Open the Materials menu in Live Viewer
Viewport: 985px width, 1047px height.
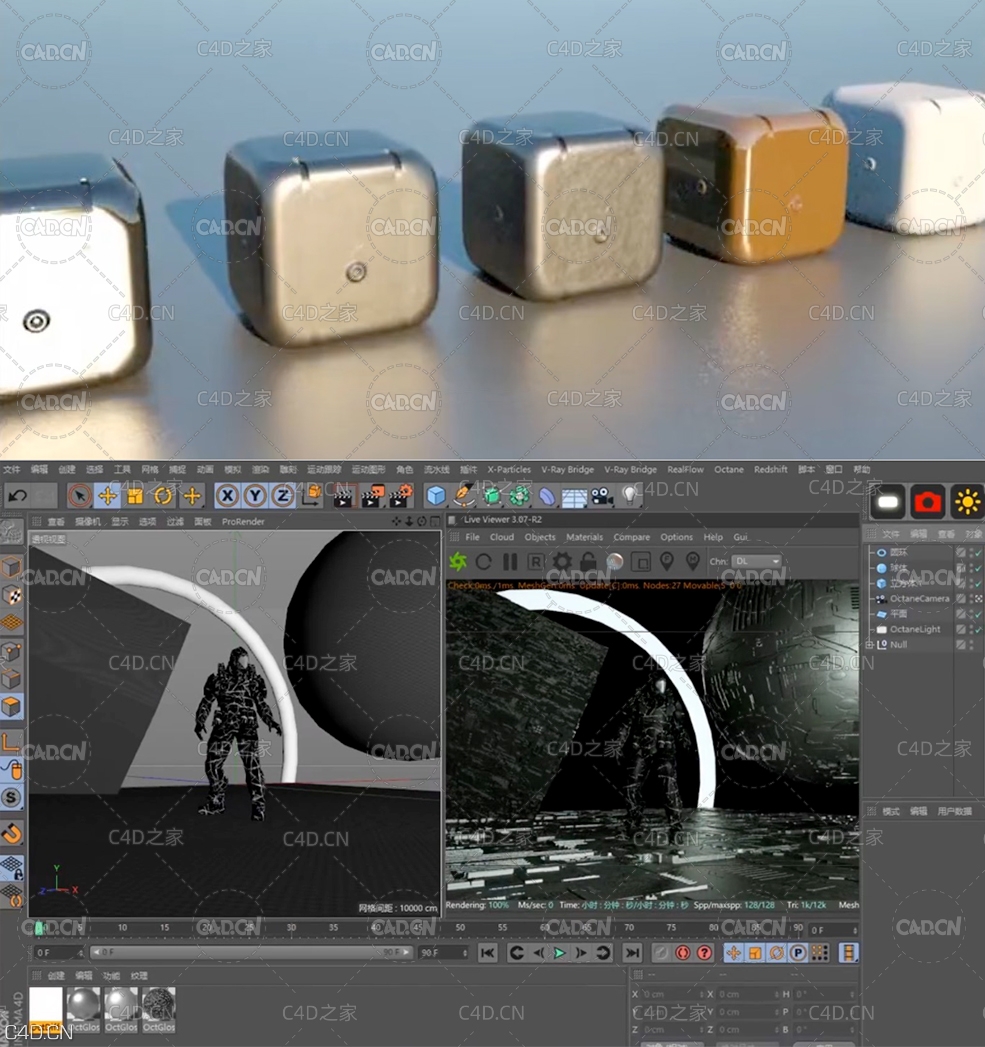coord(585,536)
